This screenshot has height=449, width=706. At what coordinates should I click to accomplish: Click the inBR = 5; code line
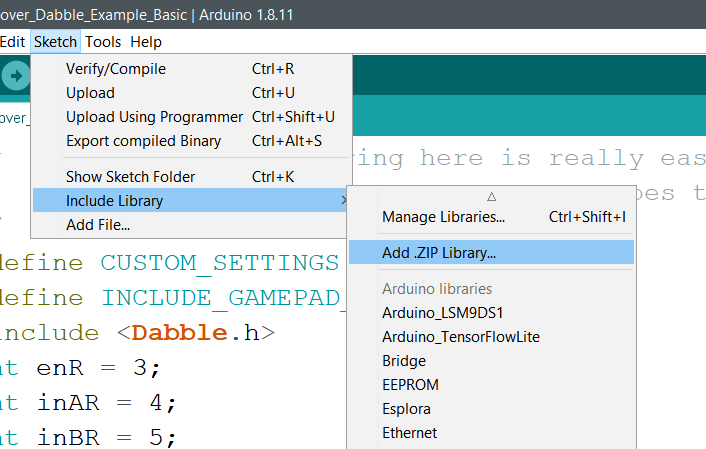coord(88,437)
